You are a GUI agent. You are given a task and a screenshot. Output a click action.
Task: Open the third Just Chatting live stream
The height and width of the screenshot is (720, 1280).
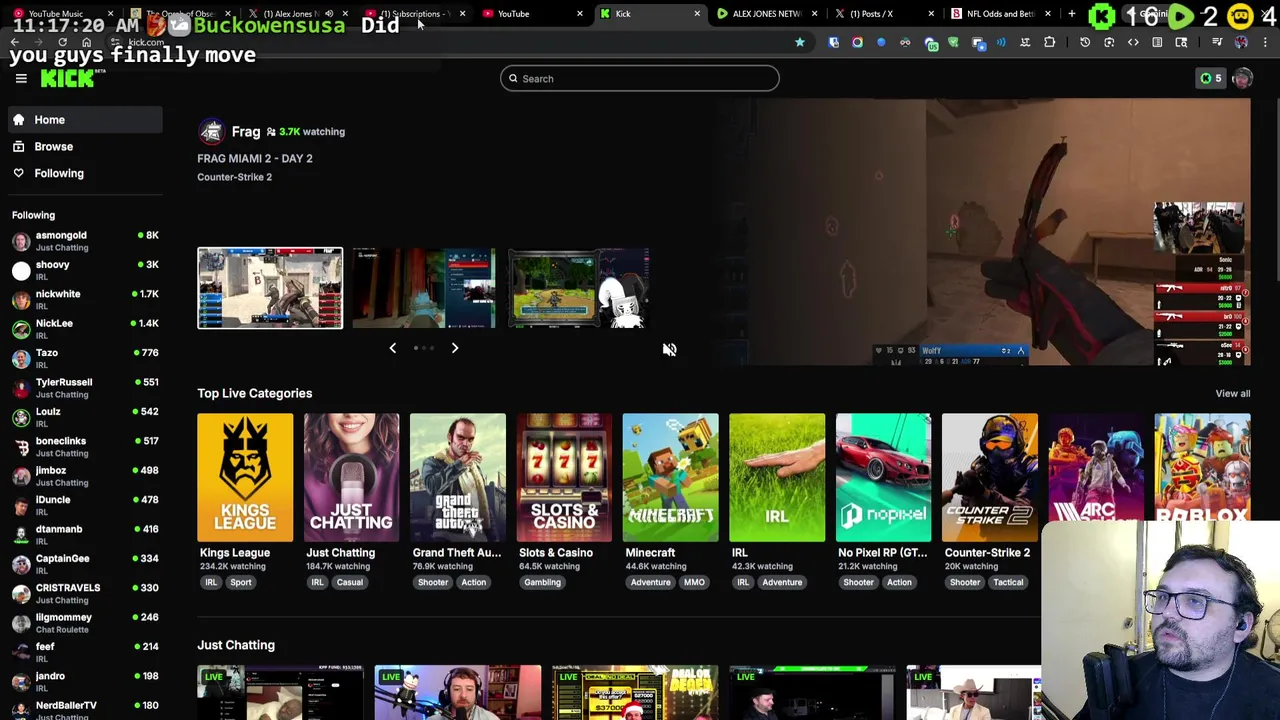point(635,692)
